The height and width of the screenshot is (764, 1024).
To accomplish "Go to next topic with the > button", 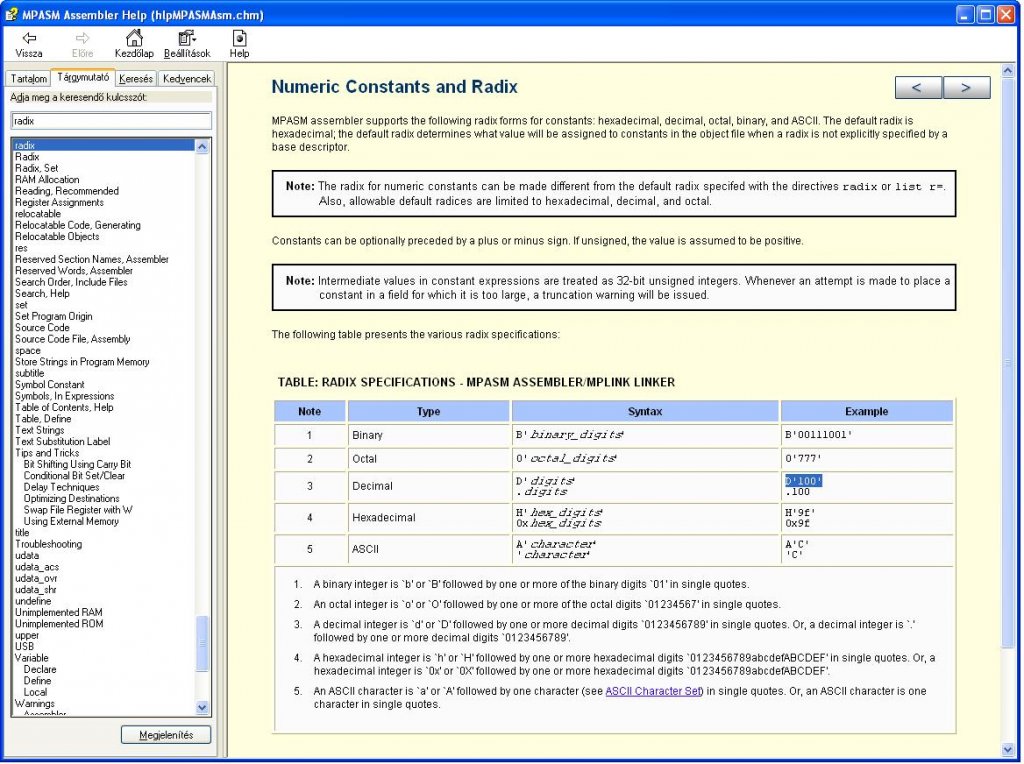I will [x=967, y=88].
